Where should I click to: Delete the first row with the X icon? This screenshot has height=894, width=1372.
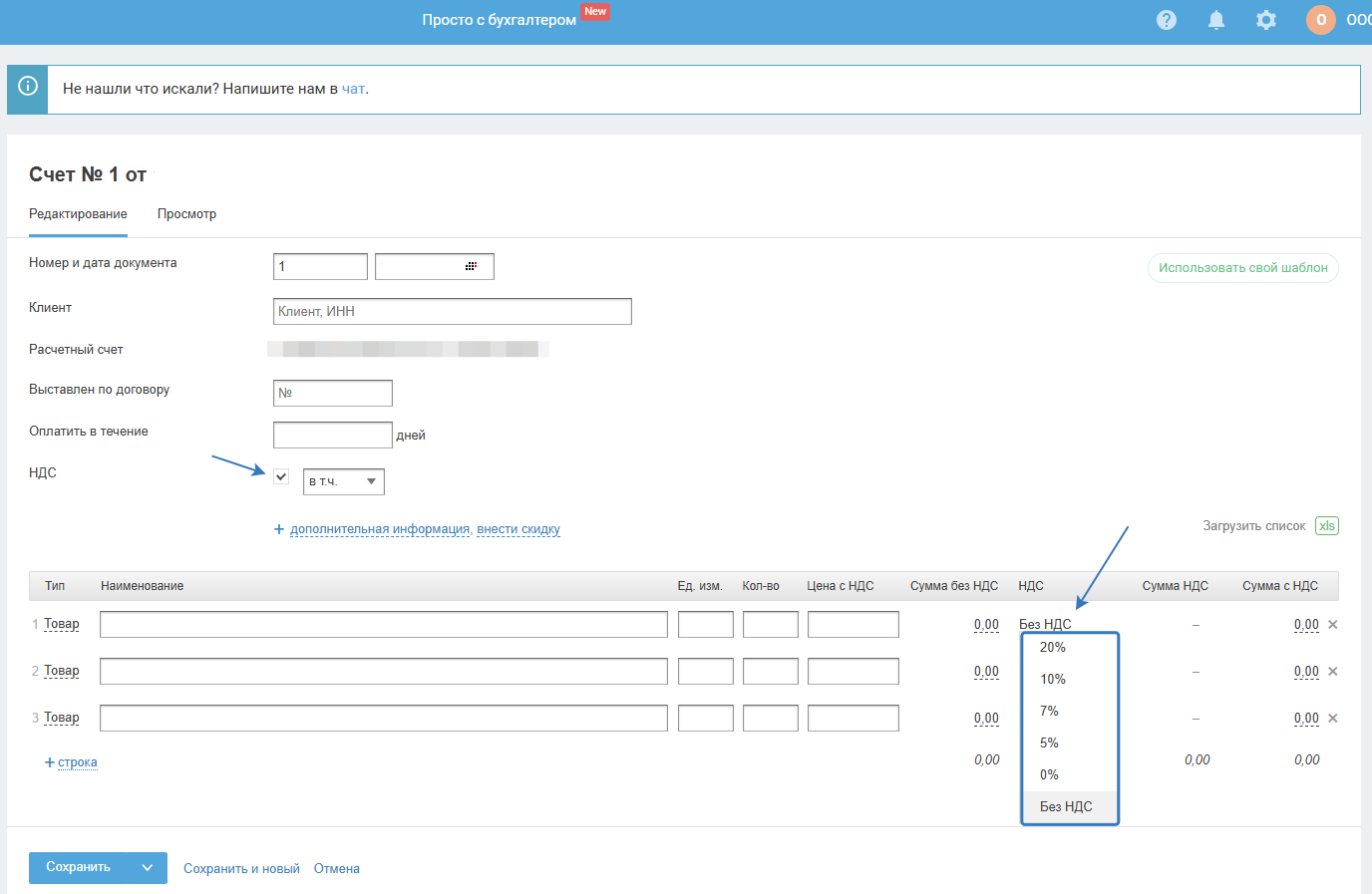point(1333,625)
